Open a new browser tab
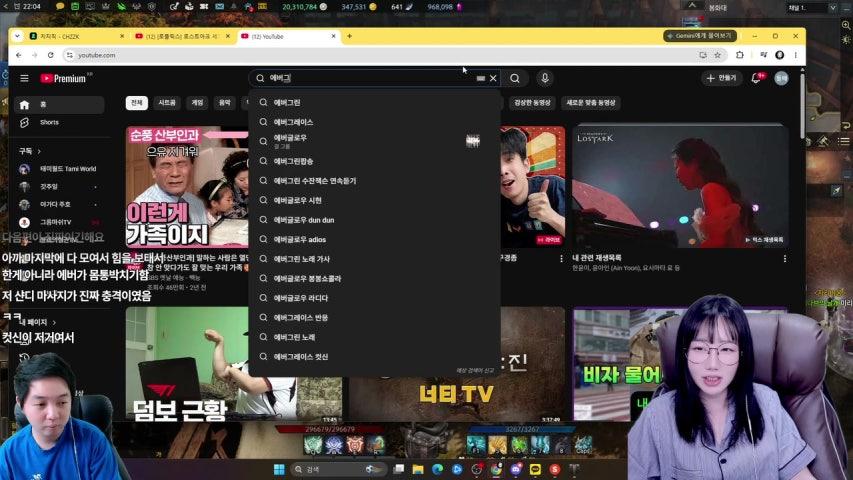 [x=349, y=36]
